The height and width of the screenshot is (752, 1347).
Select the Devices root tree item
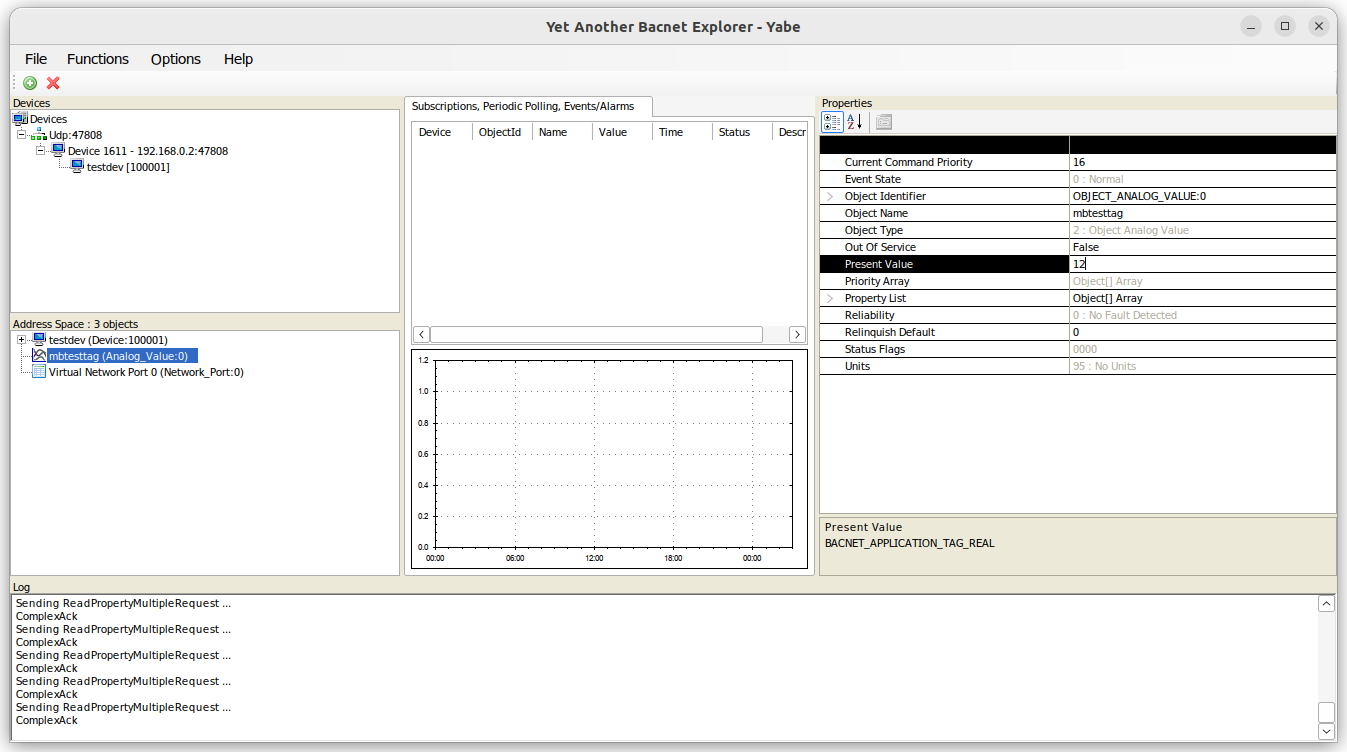pos(49,119)
